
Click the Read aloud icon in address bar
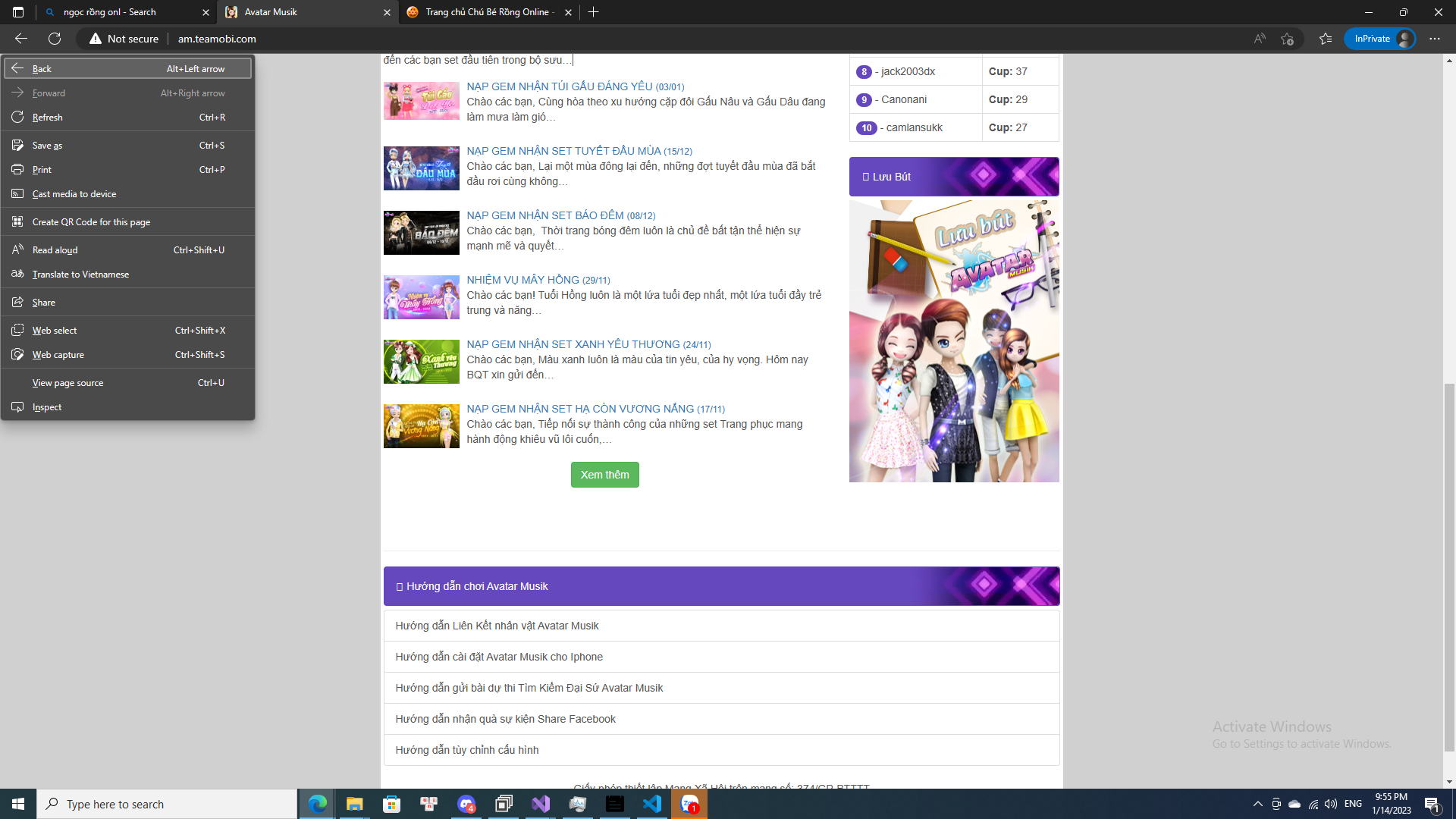[x=1260, y=39]
